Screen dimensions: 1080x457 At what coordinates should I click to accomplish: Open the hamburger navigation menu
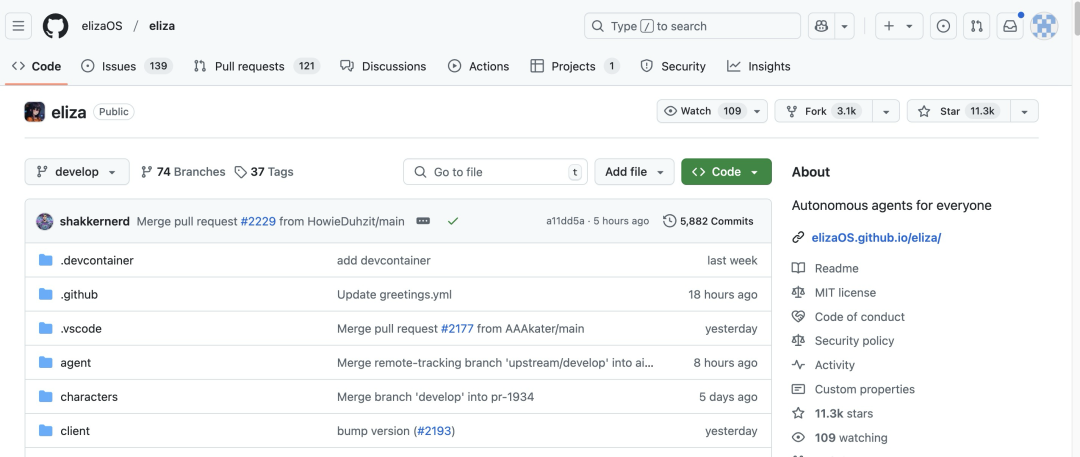pyautogui.click(x=21, y=26)
